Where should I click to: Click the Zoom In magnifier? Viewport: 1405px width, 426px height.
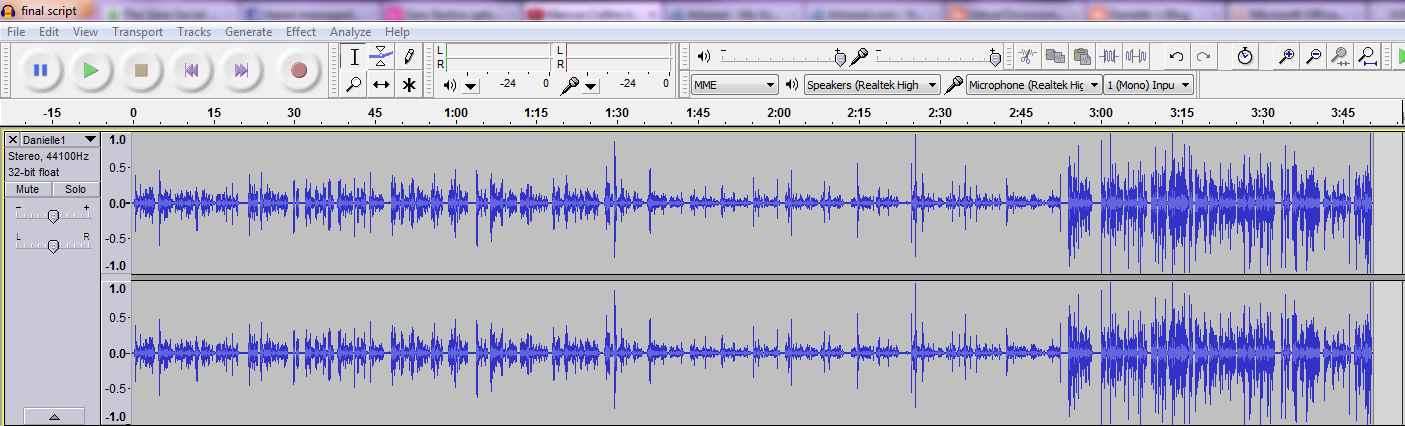1288,56
